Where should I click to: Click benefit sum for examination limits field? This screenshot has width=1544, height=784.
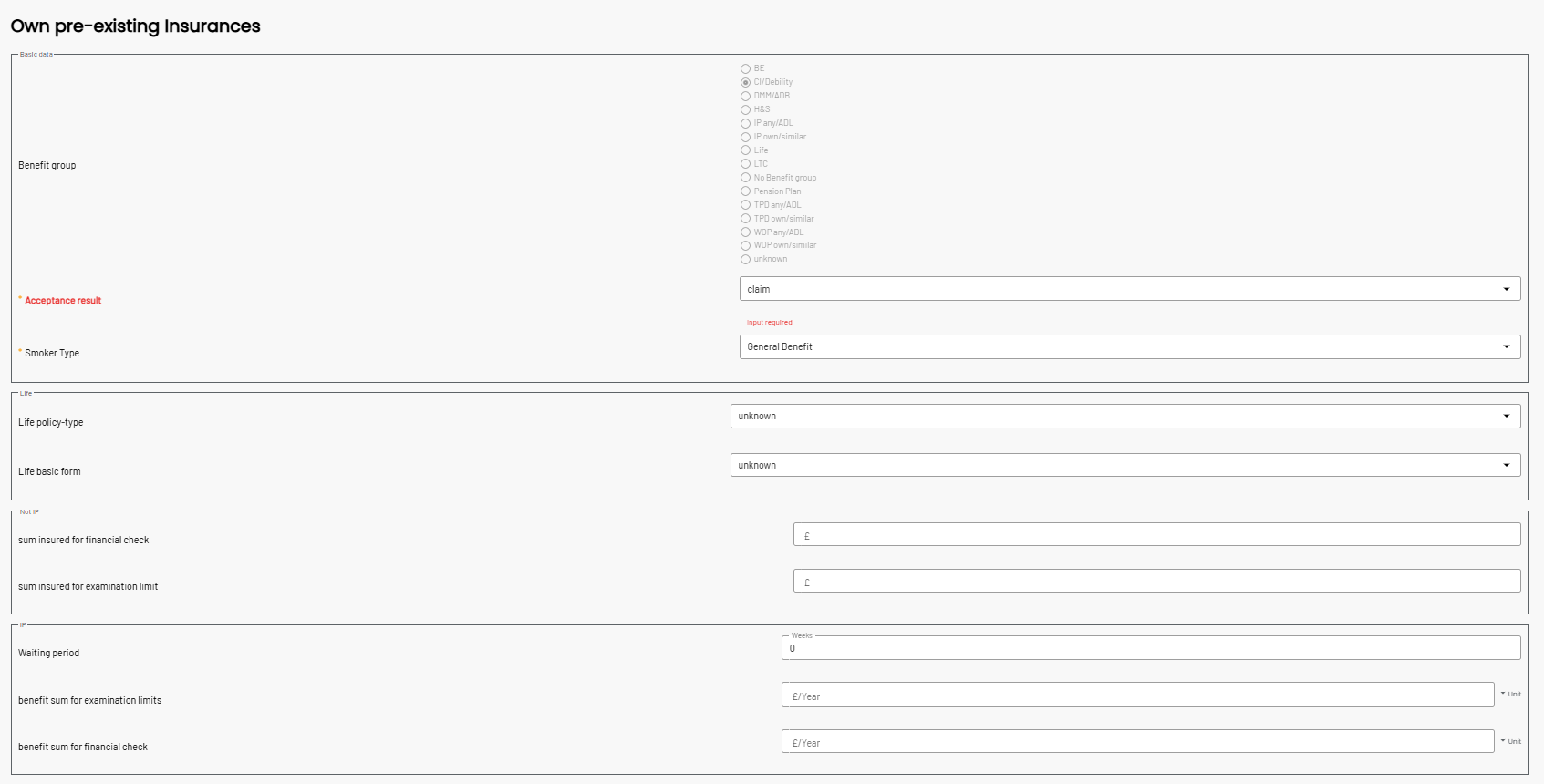point(1137,695)
